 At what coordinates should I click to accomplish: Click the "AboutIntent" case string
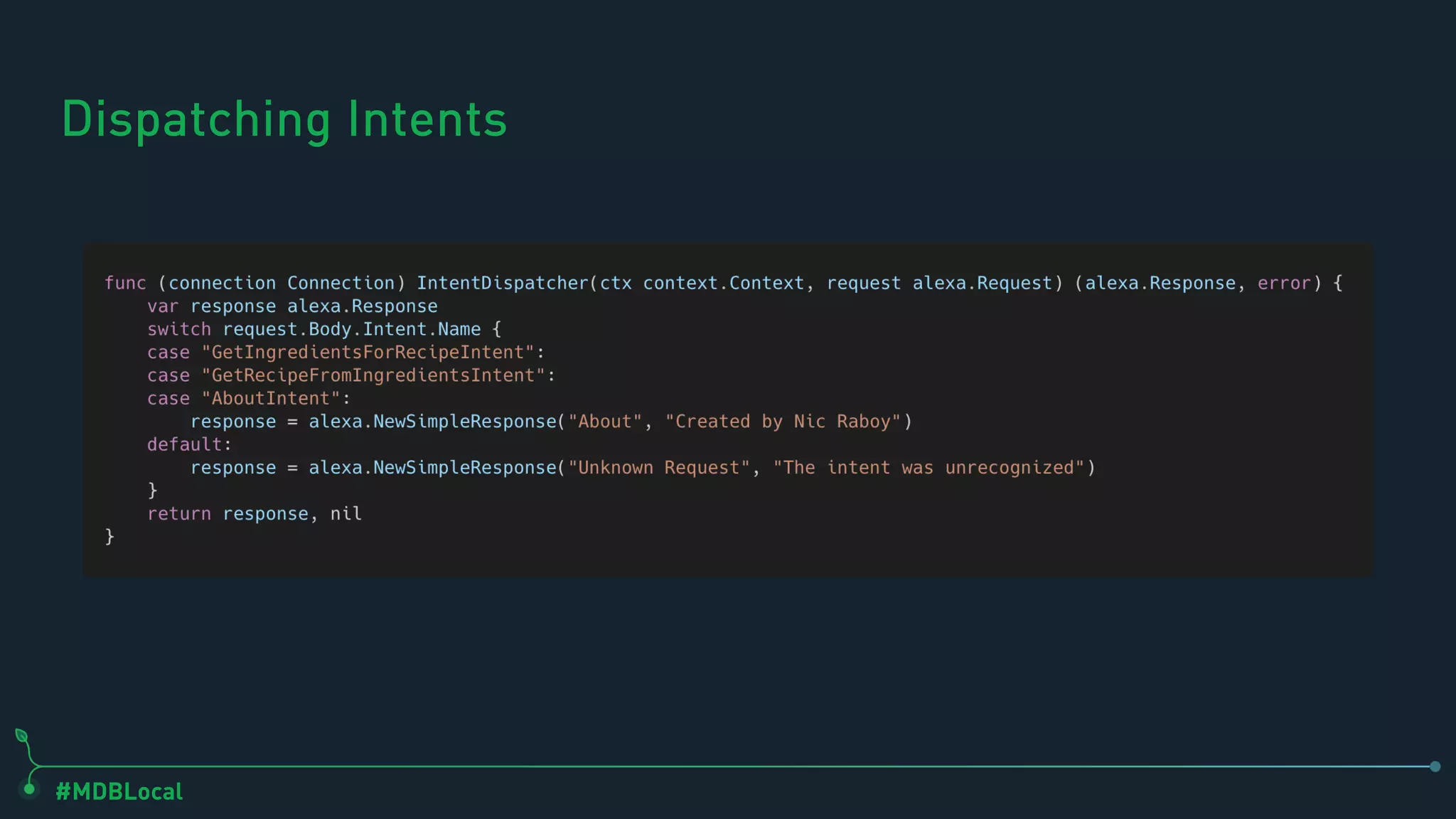point(271,398)
